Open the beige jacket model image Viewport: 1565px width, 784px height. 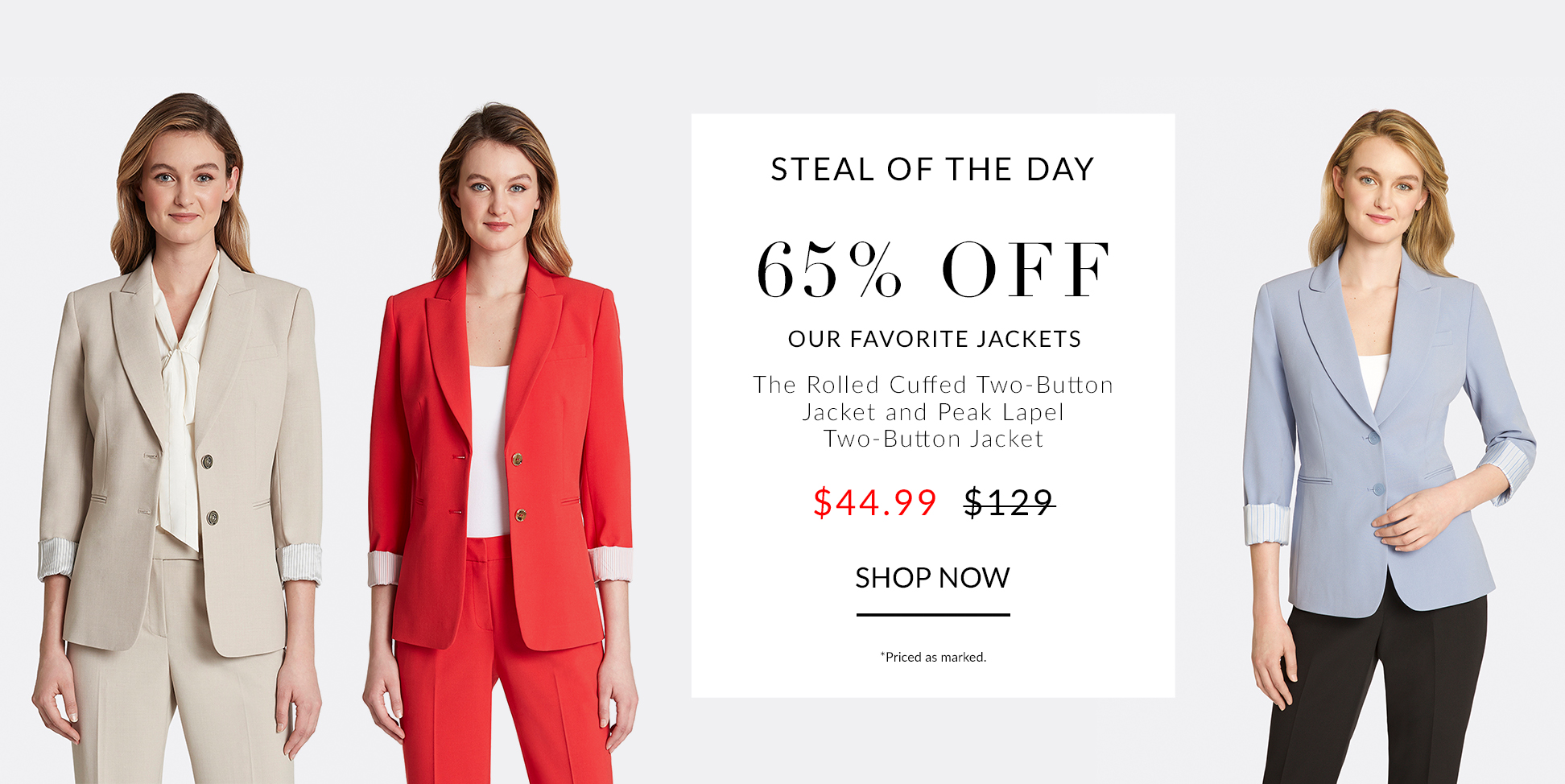point(179,439)
